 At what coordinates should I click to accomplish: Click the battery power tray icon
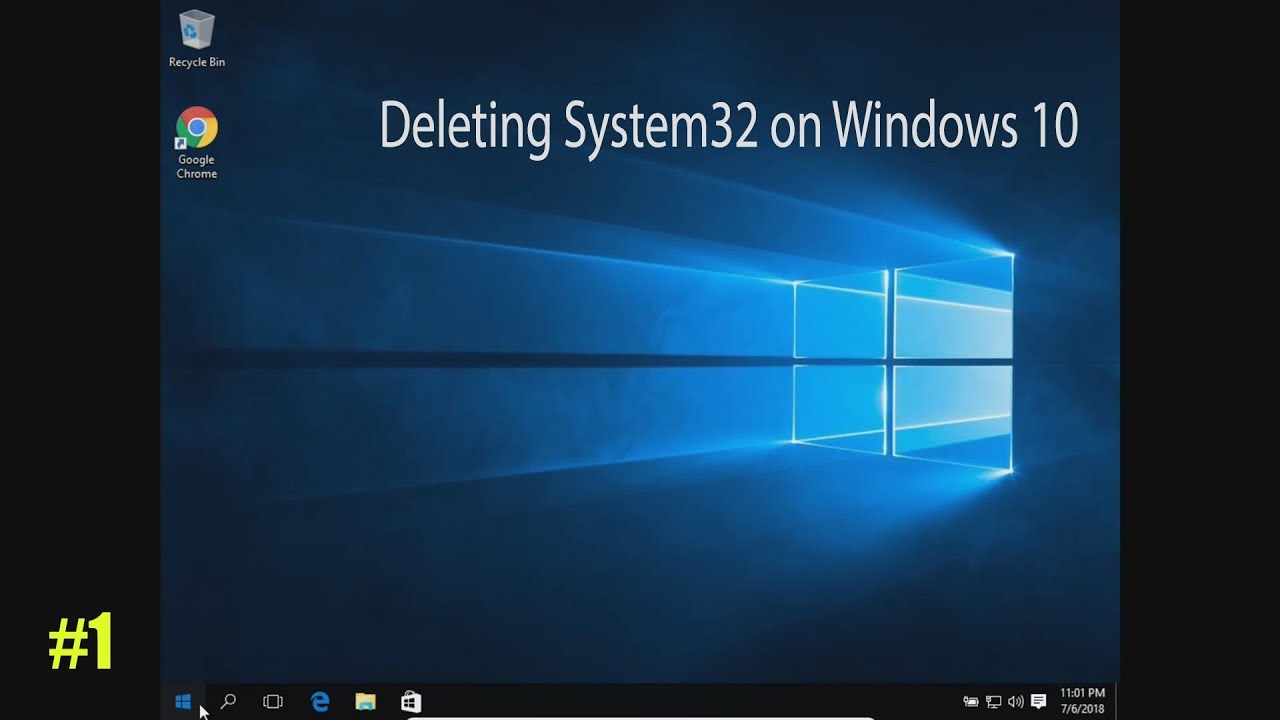pos(971,702)
